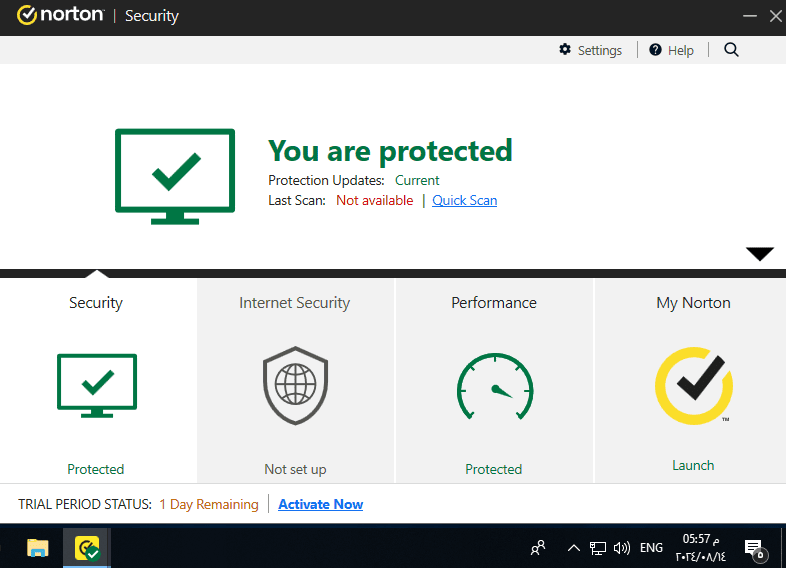Screen dimensions: 786x568
Task: Click the Help text label
Action: [681, 50]
